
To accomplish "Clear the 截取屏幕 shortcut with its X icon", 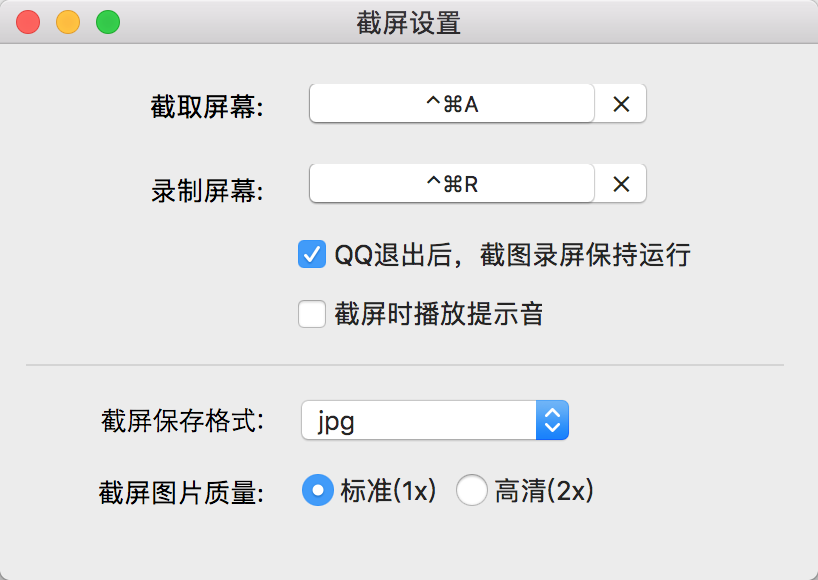I will tap(621, 104).
